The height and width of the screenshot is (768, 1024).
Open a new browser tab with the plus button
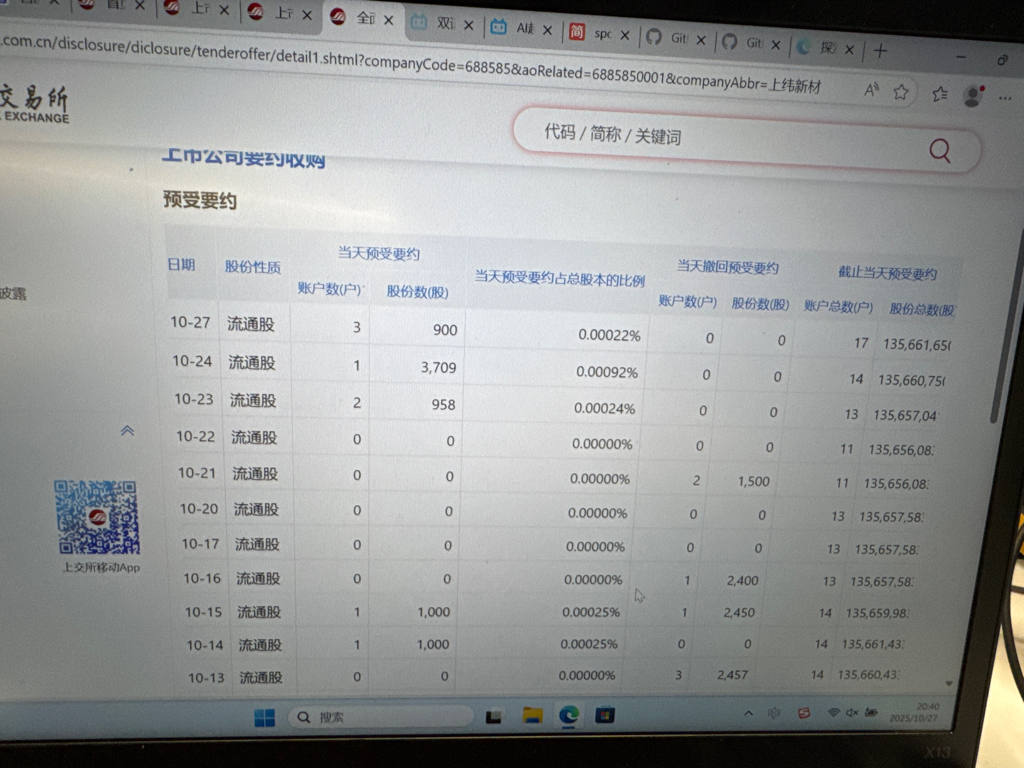880,50
